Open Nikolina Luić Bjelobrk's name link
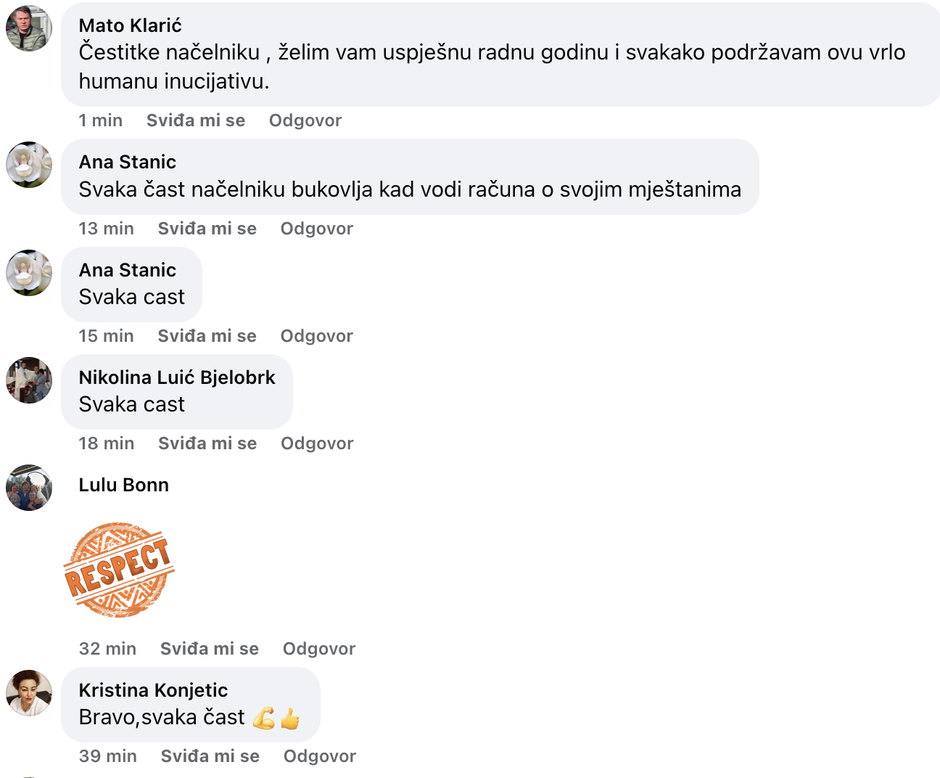 click(177, 377)
